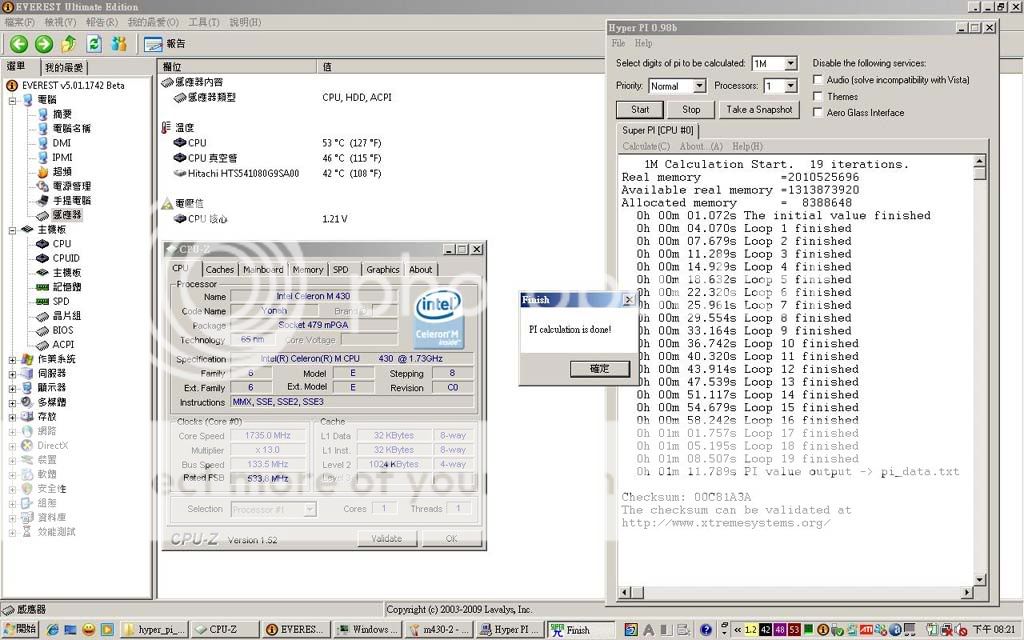This screenshot has width=1024, height=640.
Task: Collapse the 電腦 tree node
Action: point(12,101)
